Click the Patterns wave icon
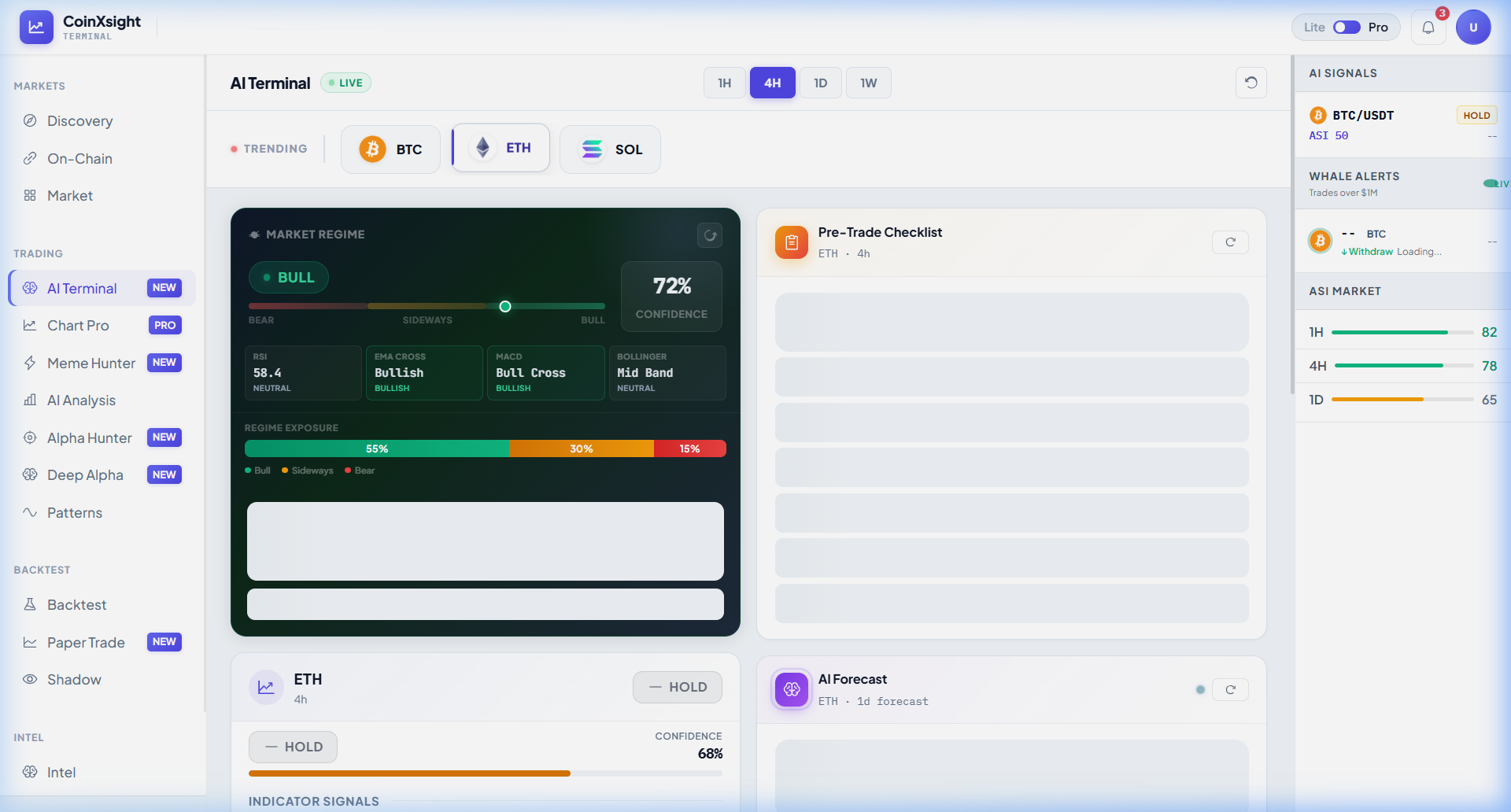The width and height of the screenshot is (1511, 812). tap(30, 512)
